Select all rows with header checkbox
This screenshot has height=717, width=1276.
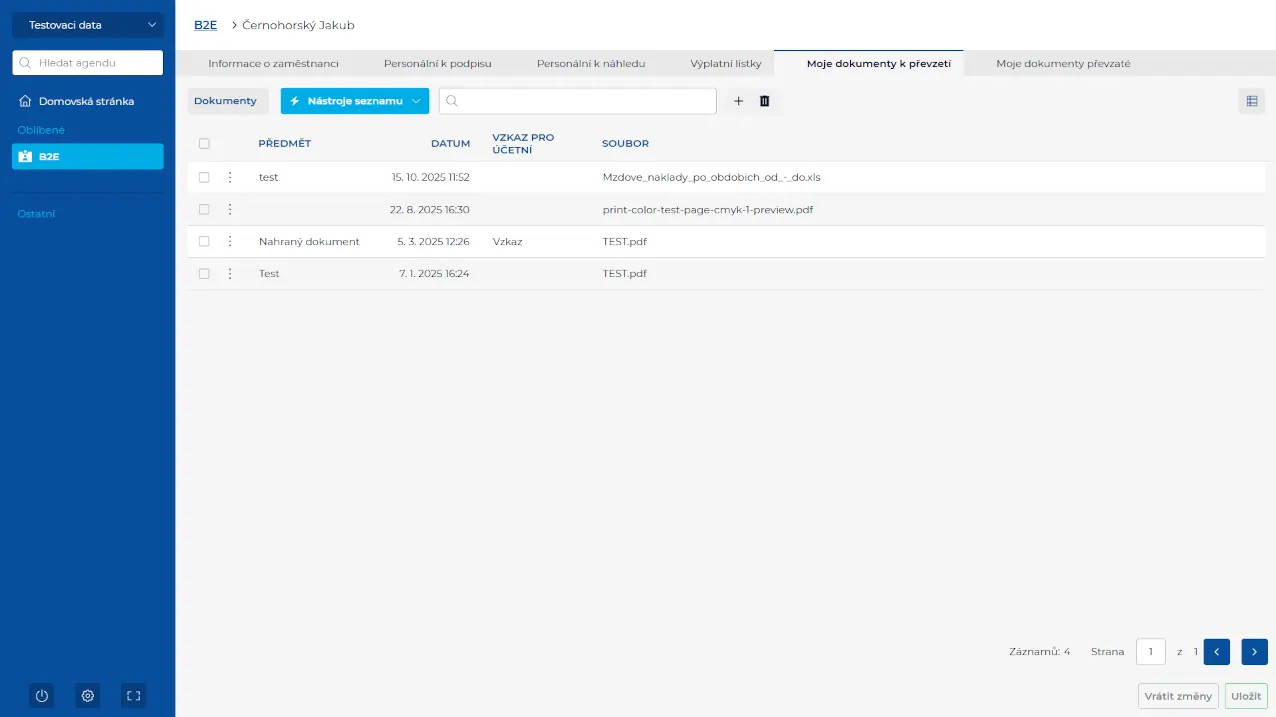click(204, 144)
